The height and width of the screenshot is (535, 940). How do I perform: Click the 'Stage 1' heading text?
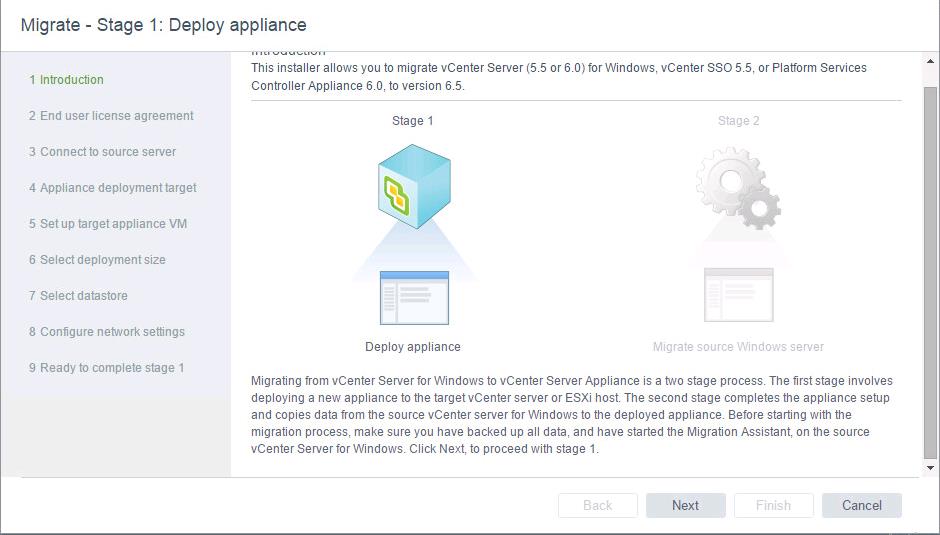click(412, 121)
